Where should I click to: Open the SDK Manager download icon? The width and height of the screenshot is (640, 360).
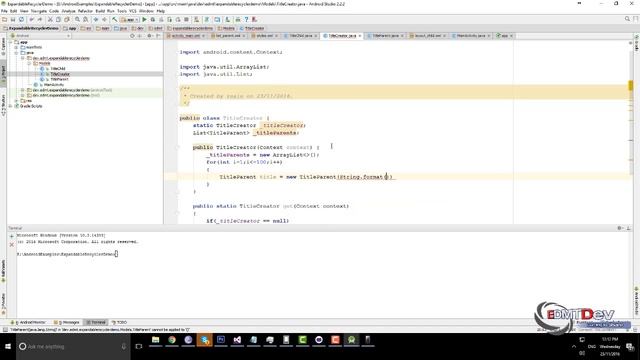click(228, 20)
